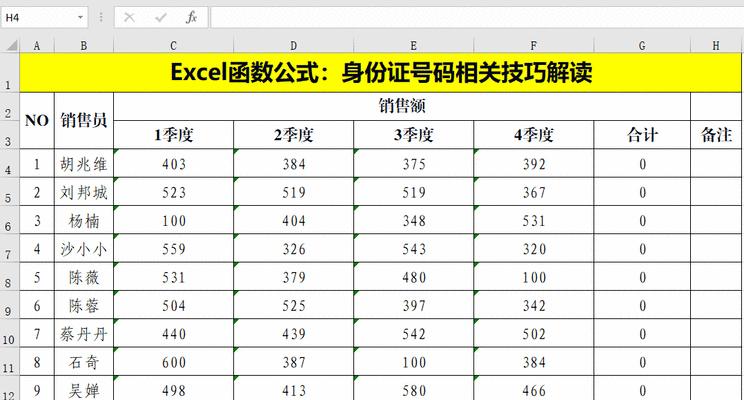
Task: Select the name cell '吴婵'
Action: [x=84, y=389]
